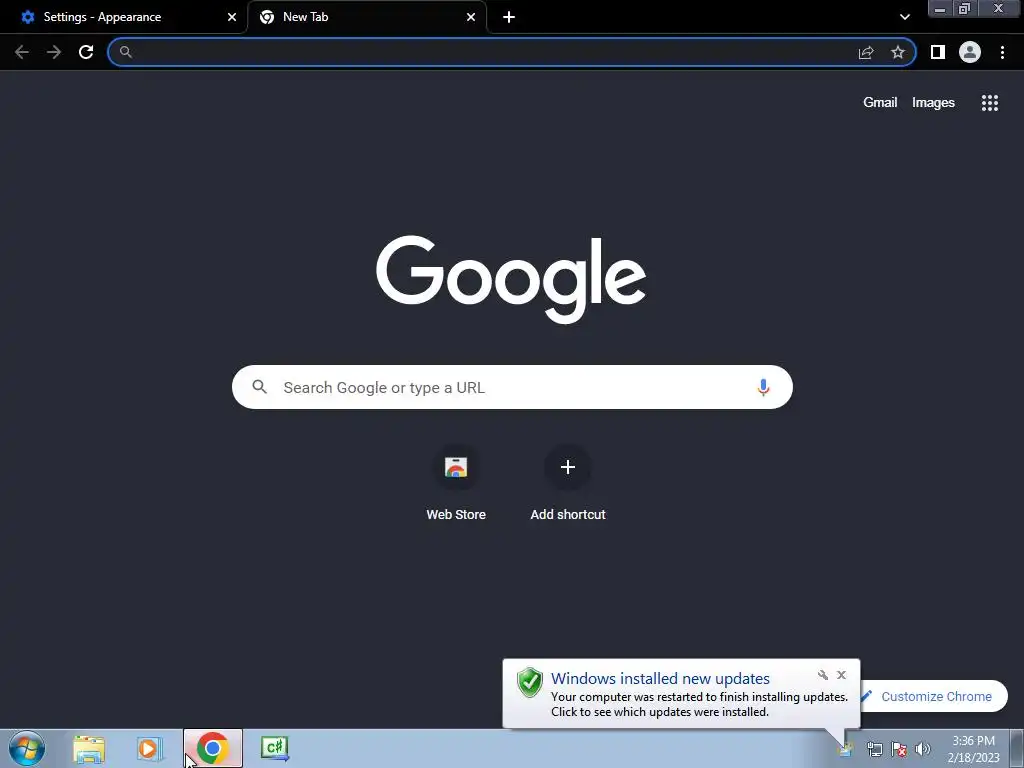Launch Windows Media Player from taskbar
The image size is (1024, 768).
[x=149, y=748]
